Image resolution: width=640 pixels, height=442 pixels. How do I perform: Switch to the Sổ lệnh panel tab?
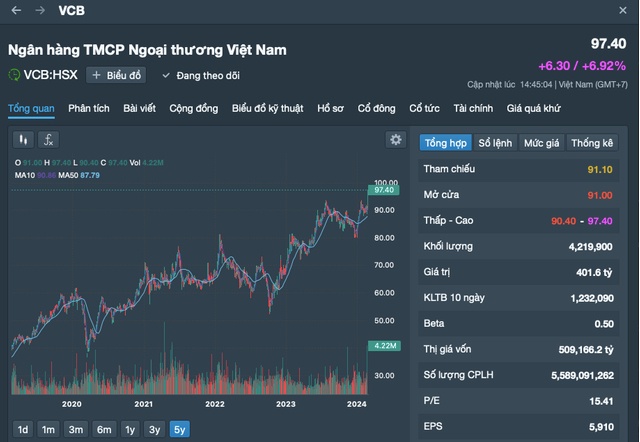pos(495,143)
